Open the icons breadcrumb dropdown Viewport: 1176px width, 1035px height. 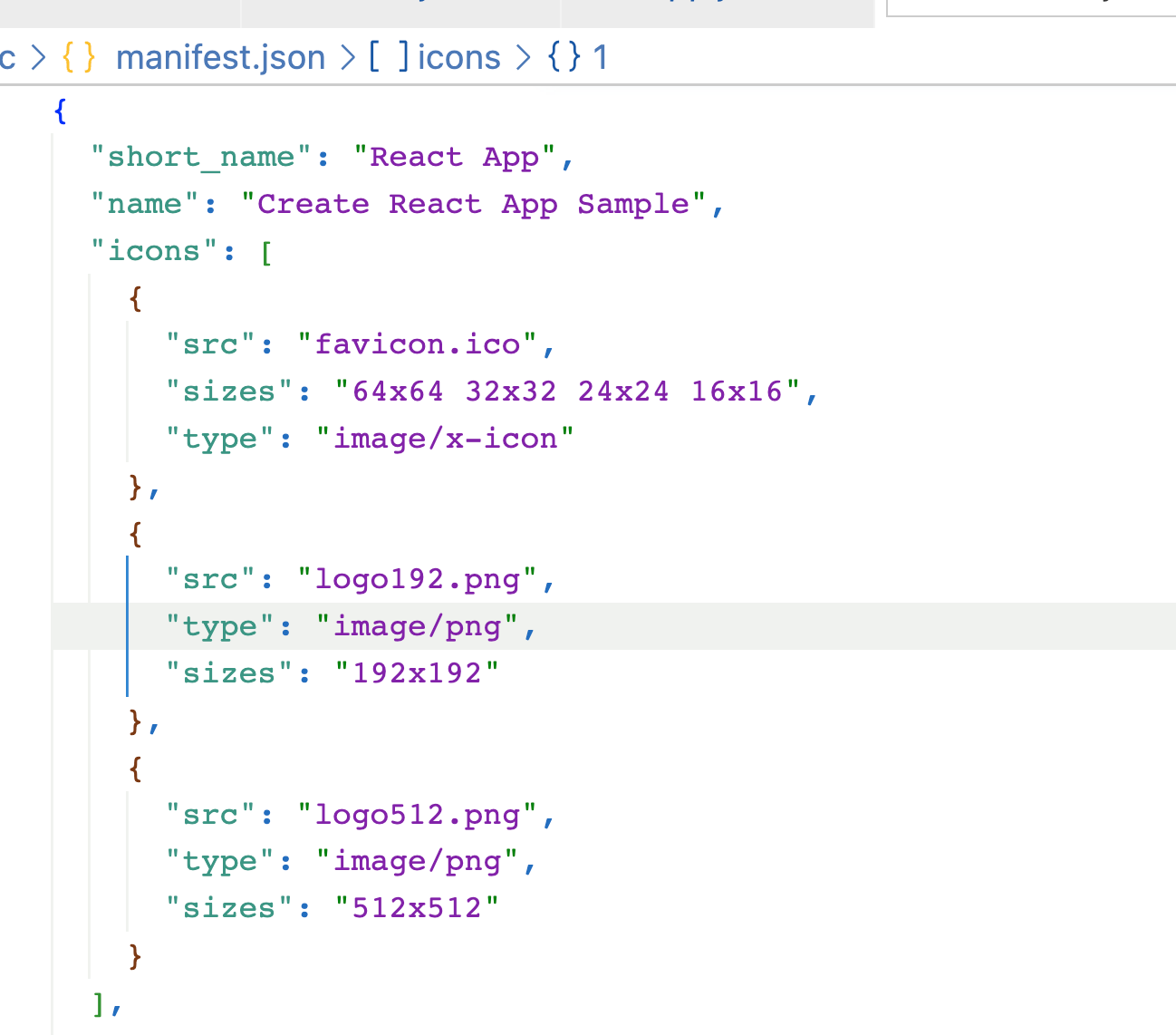(459, 57)
